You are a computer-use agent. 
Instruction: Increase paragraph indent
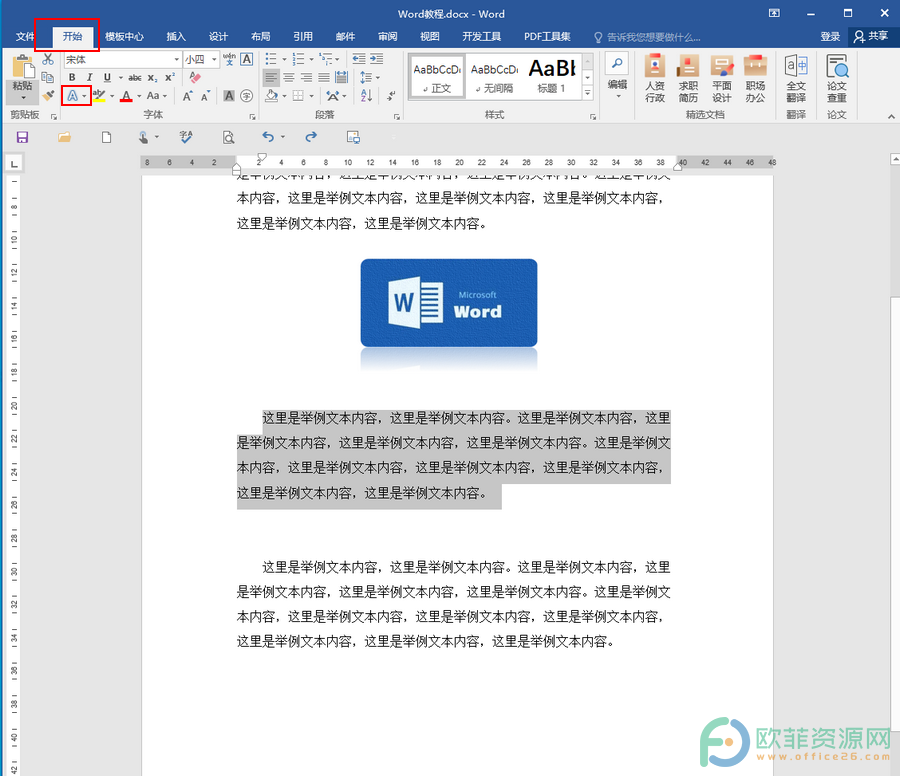click(377, 59)
